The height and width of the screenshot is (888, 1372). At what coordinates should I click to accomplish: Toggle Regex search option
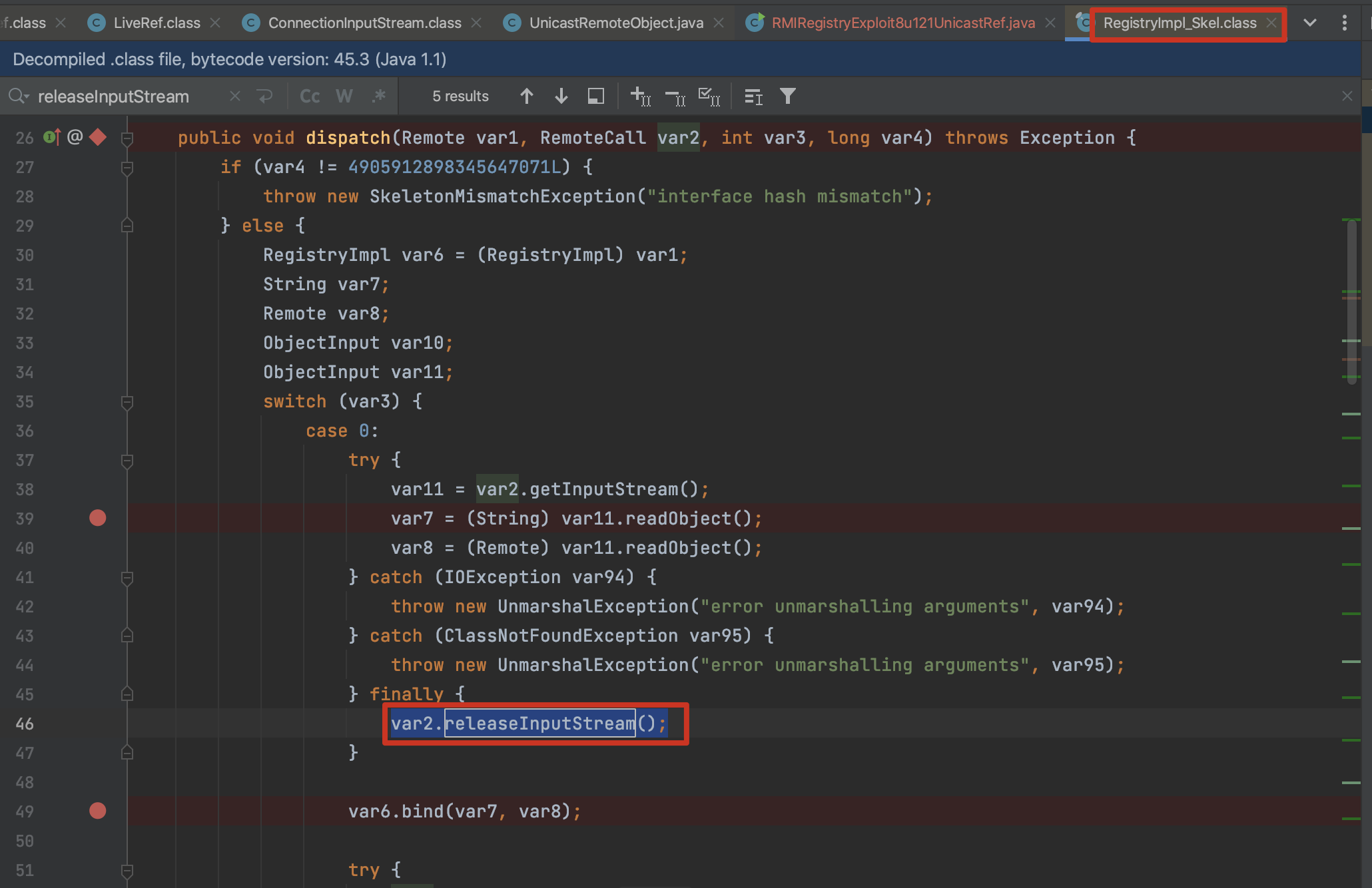pyautogui.click(x=379, y=97)
